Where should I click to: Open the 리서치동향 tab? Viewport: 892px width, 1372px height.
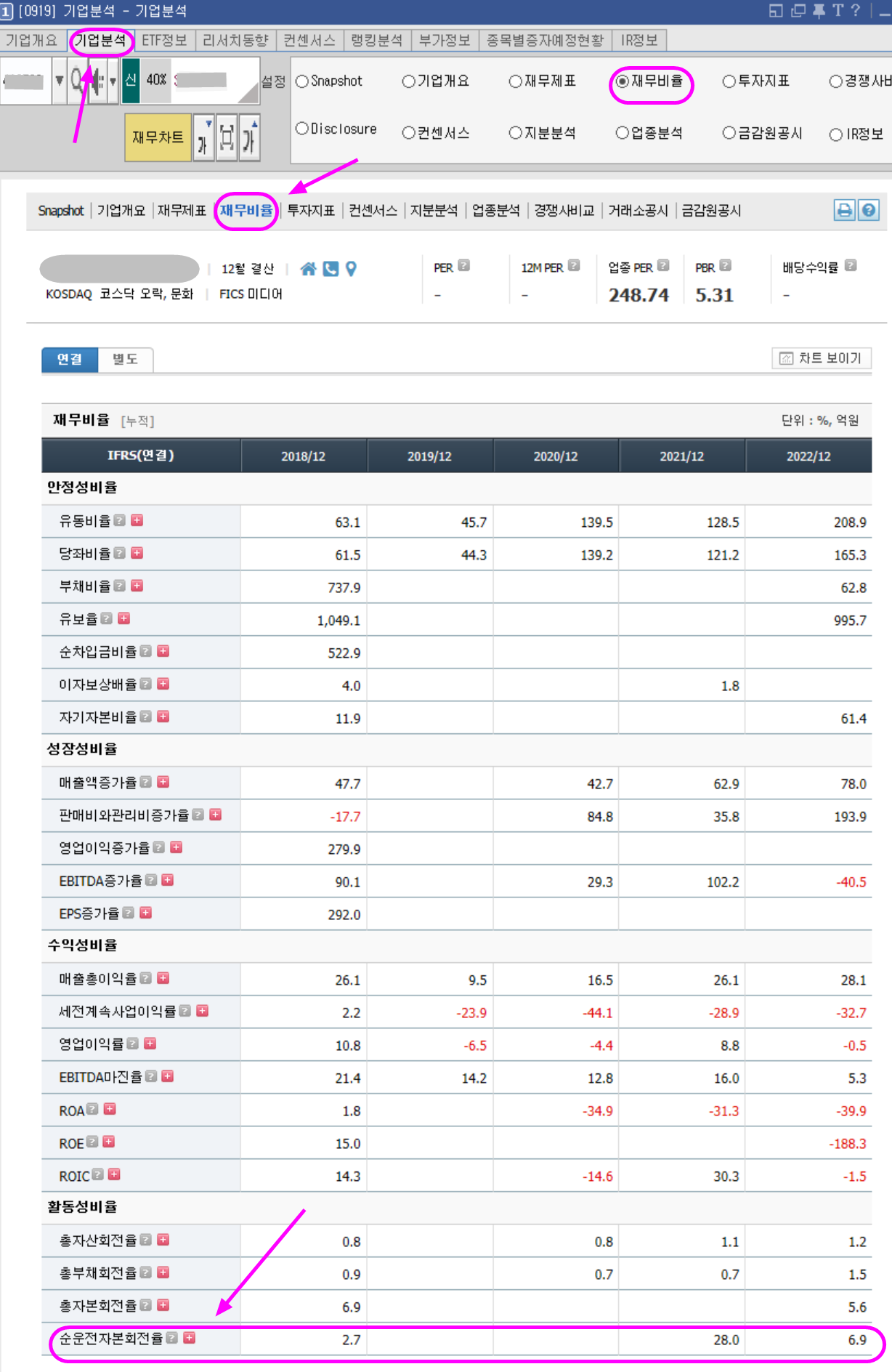[236, 41]
